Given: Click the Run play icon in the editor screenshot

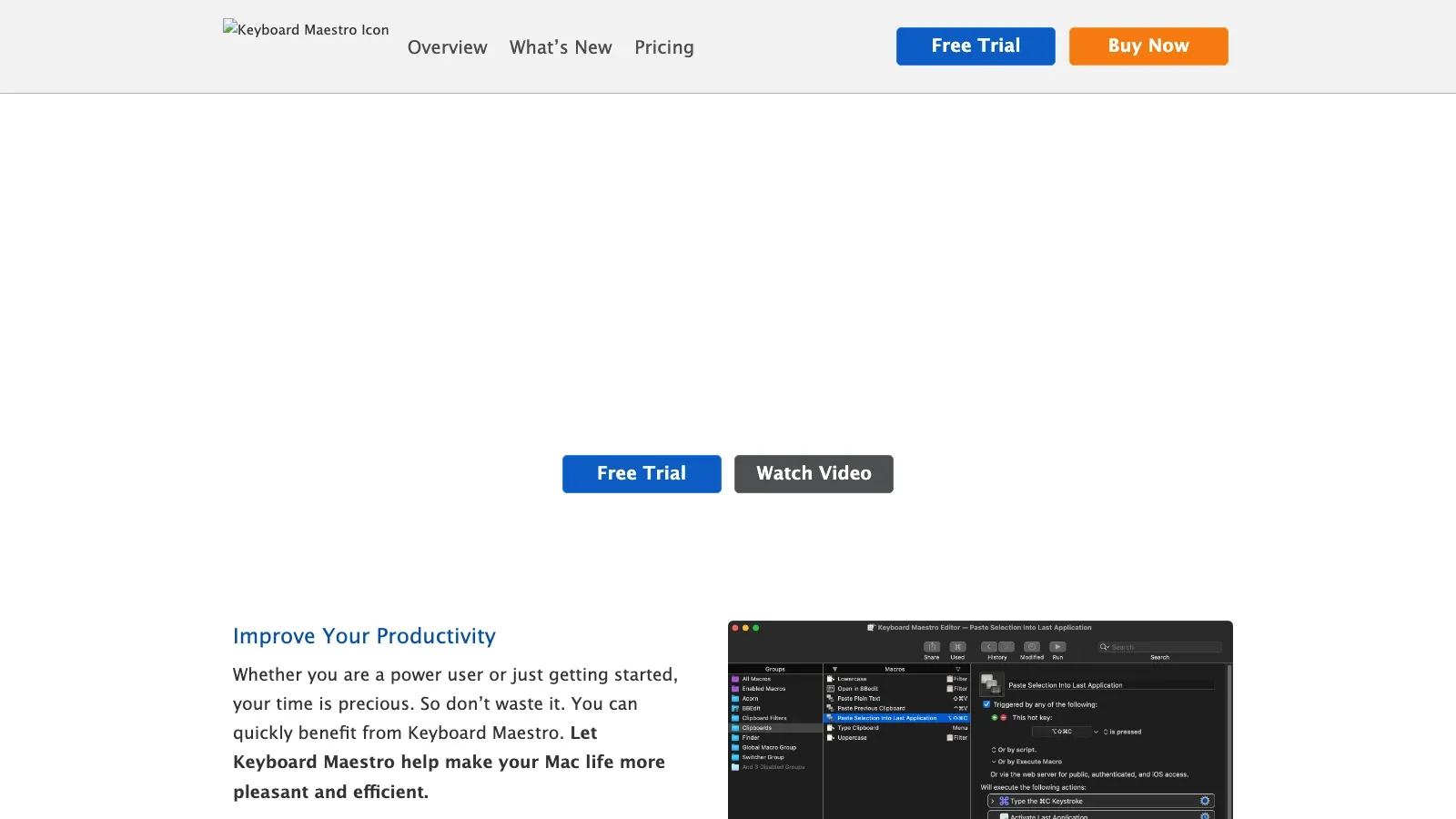Looking at the screenshot, I should [1057, 647].
